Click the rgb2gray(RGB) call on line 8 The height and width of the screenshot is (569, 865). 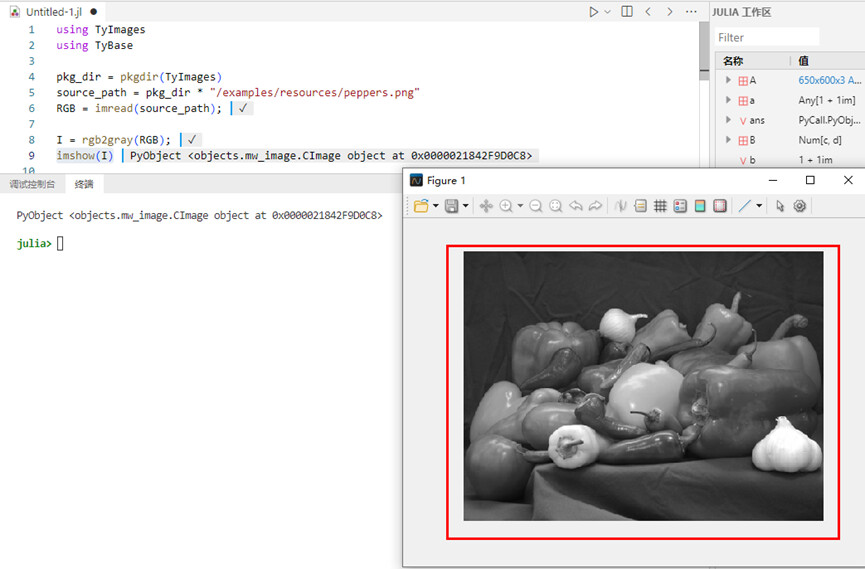click(122, 140)
